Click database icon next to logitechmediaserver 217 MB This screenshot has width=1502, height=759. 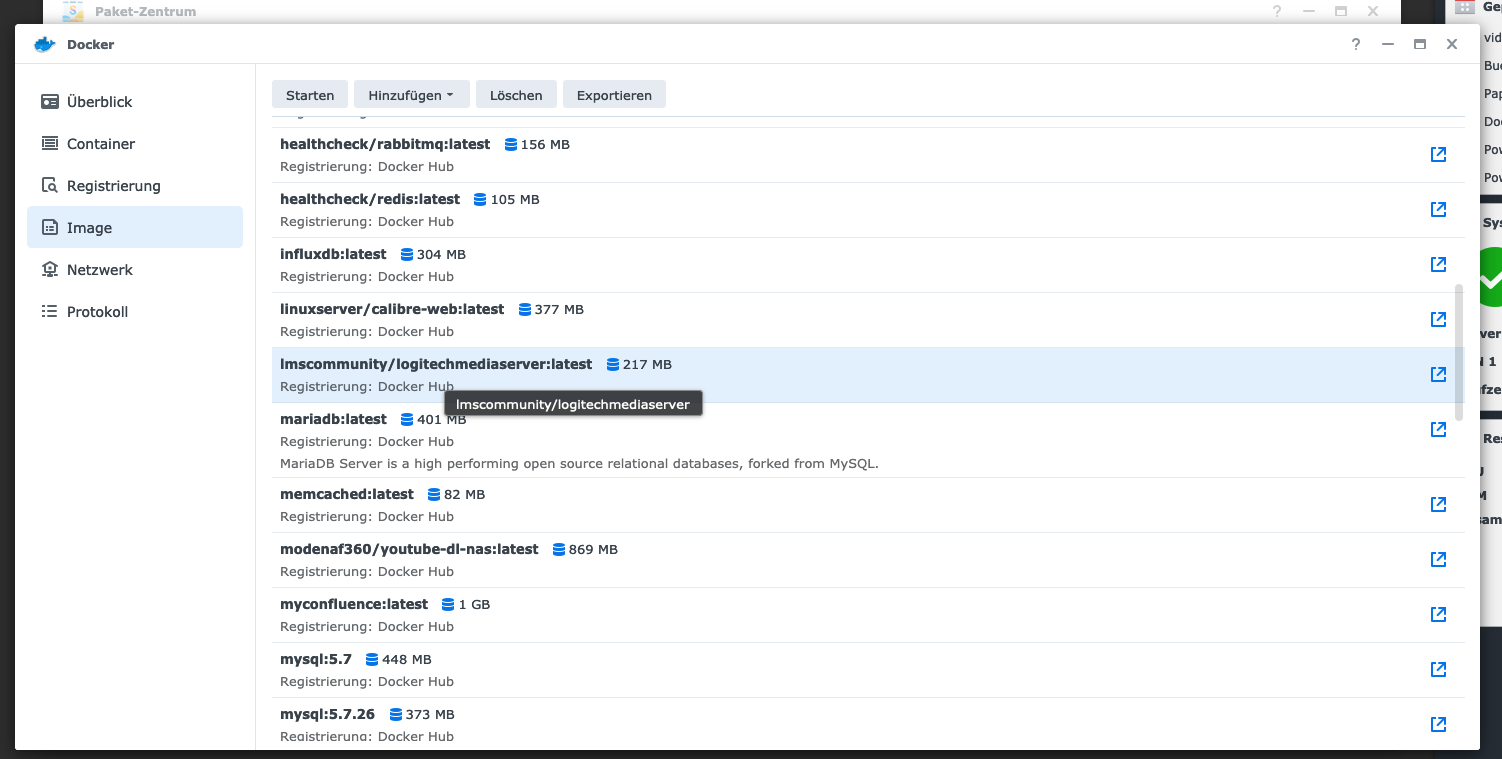(x=613, y=364)
